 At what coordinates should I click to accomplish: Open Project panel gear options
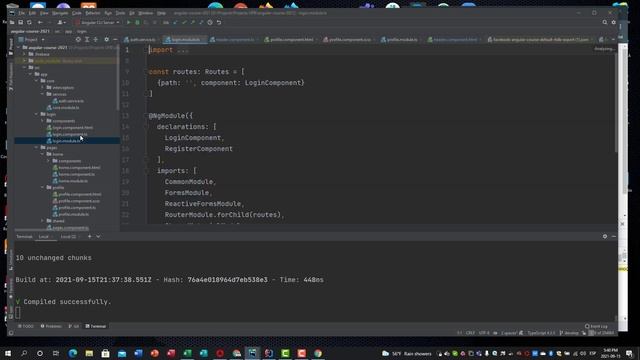[107, 40]
